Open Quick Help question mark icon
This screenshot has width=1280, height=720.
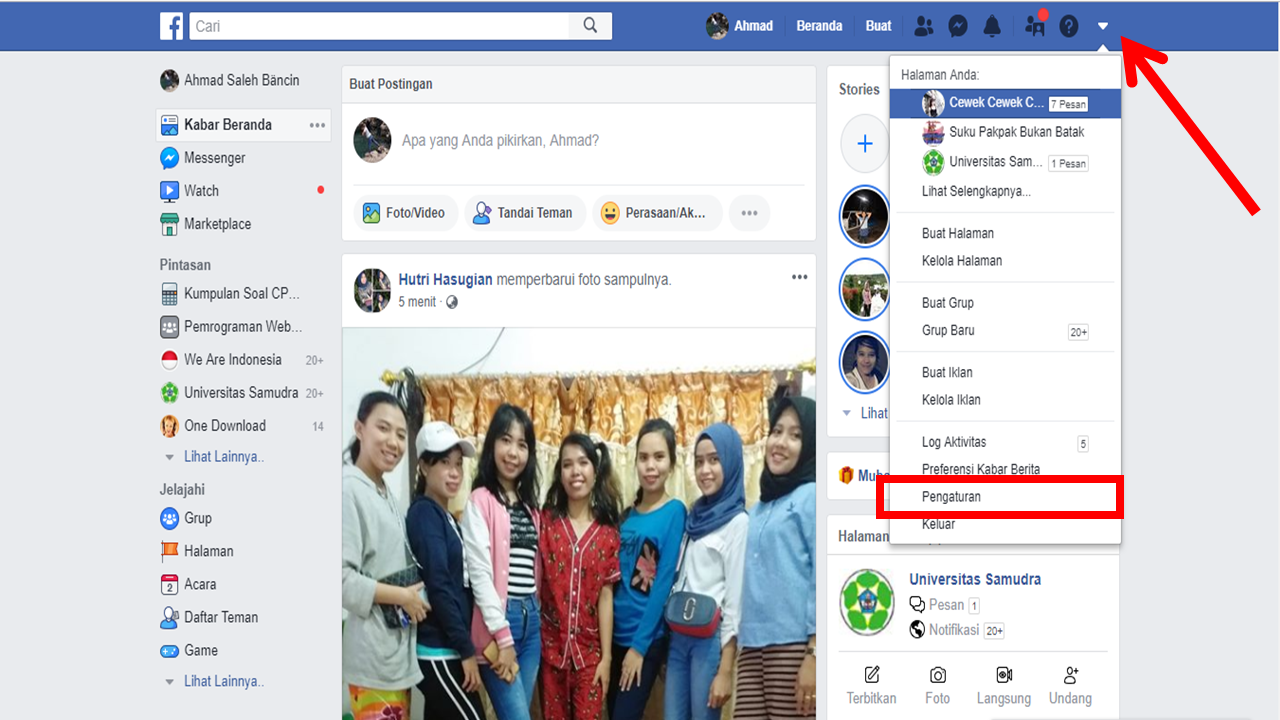click(1069, 26)
